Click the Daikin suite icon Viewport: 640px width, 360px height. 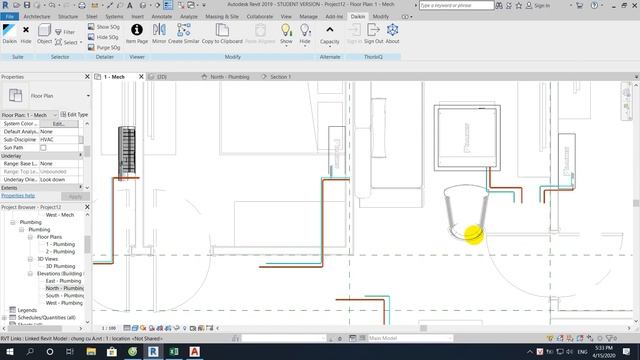click(9, 30)
